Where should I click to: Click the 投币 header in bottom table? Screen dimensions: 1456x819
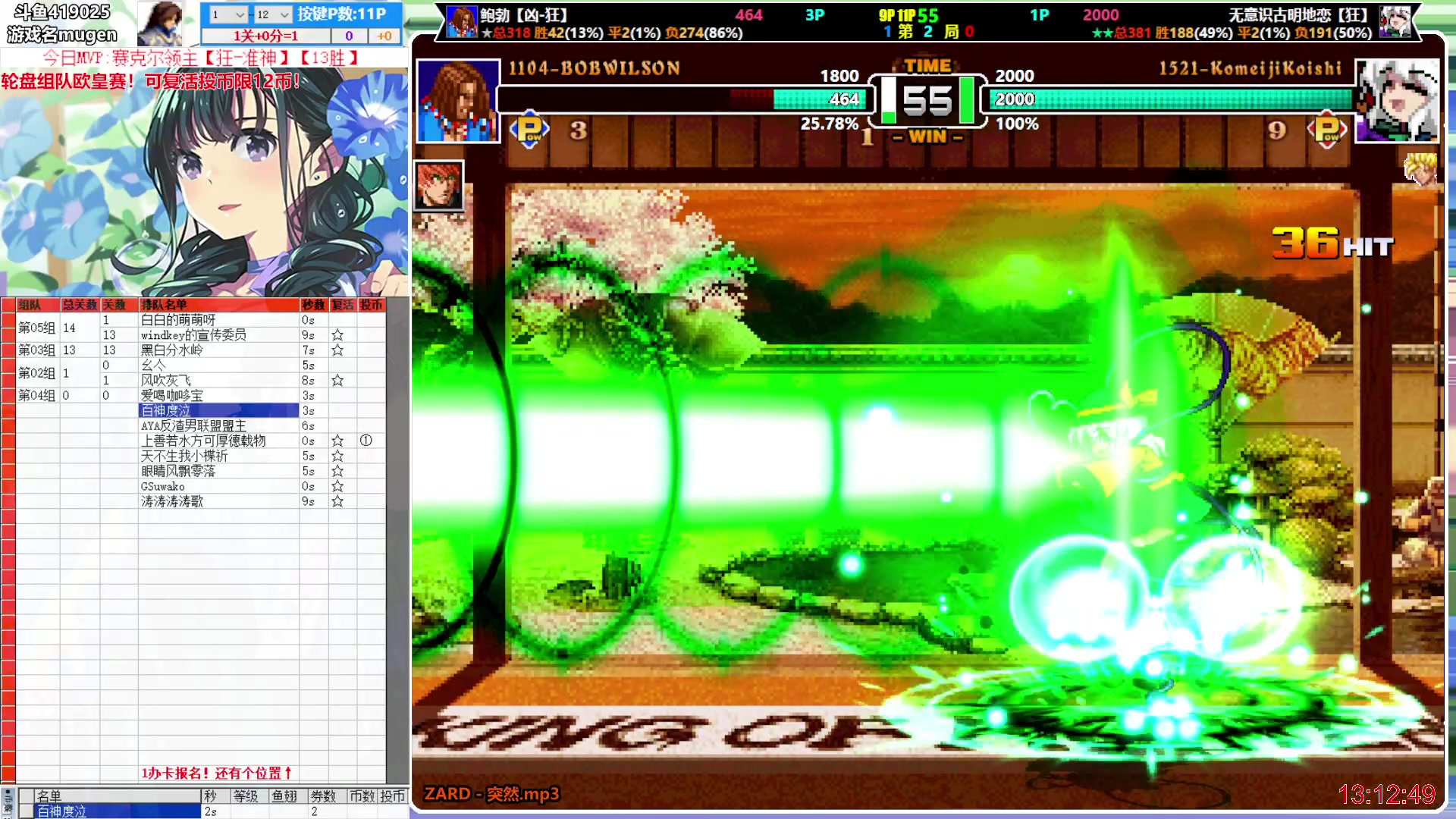click(393, 796)
